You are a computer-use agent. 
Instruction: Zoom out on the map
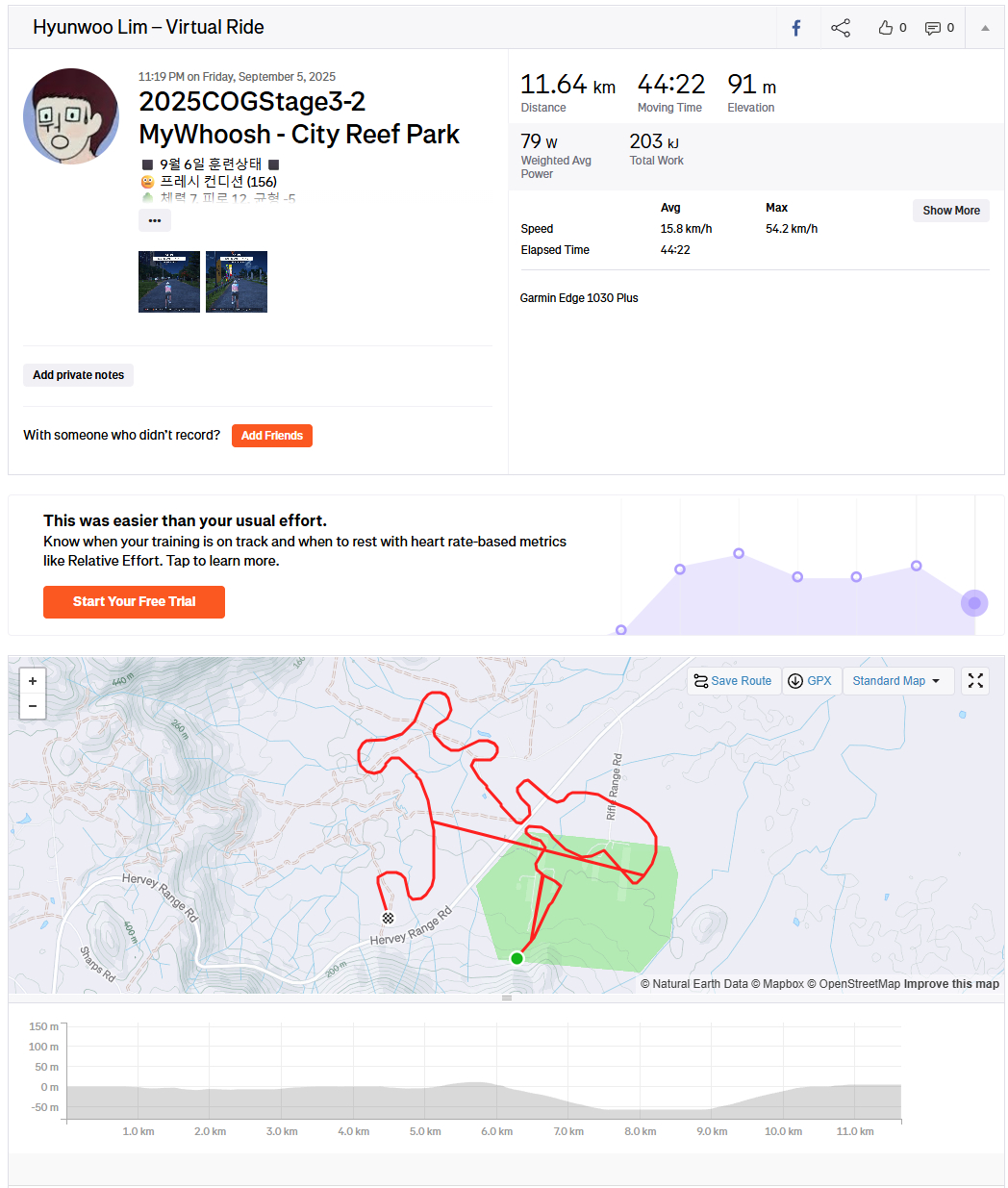[x=33, y=706]
